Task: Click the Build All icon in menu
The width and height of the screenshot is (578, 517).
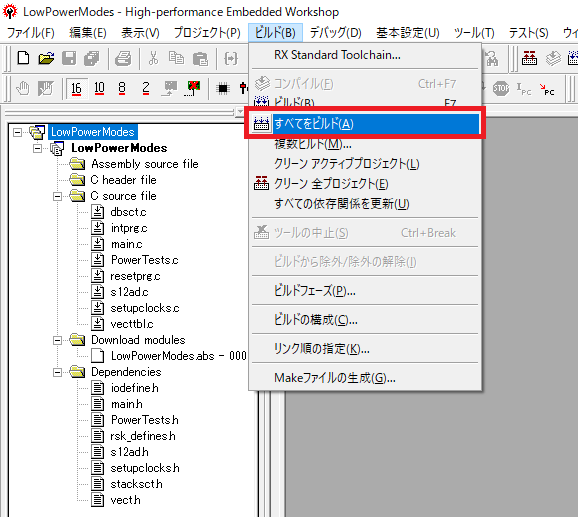Action: pos(261,123)
